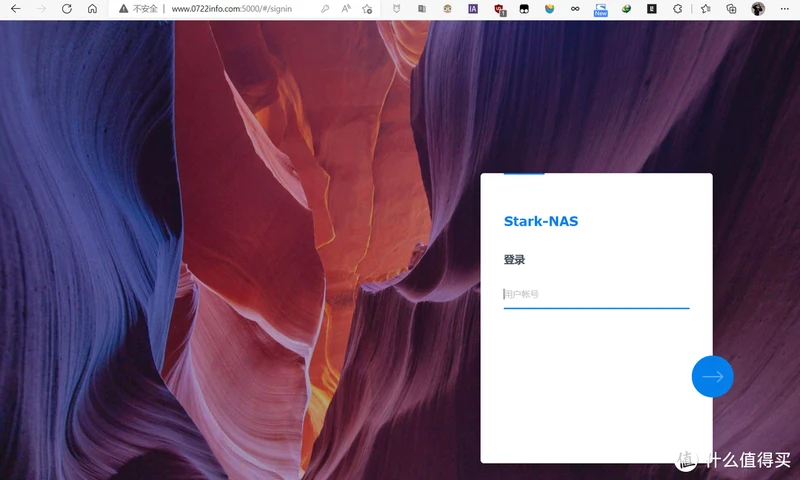Open the browser profile avatar
Viewport: 800px width, 480px height.
click(758, 9)
